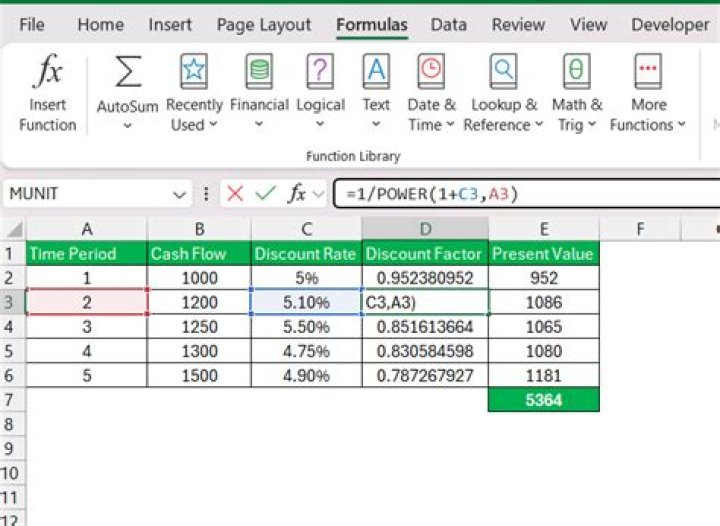Viewport: 720px width, 526px height.
Task: Switch to the Data tab
Action: [449, 25]
